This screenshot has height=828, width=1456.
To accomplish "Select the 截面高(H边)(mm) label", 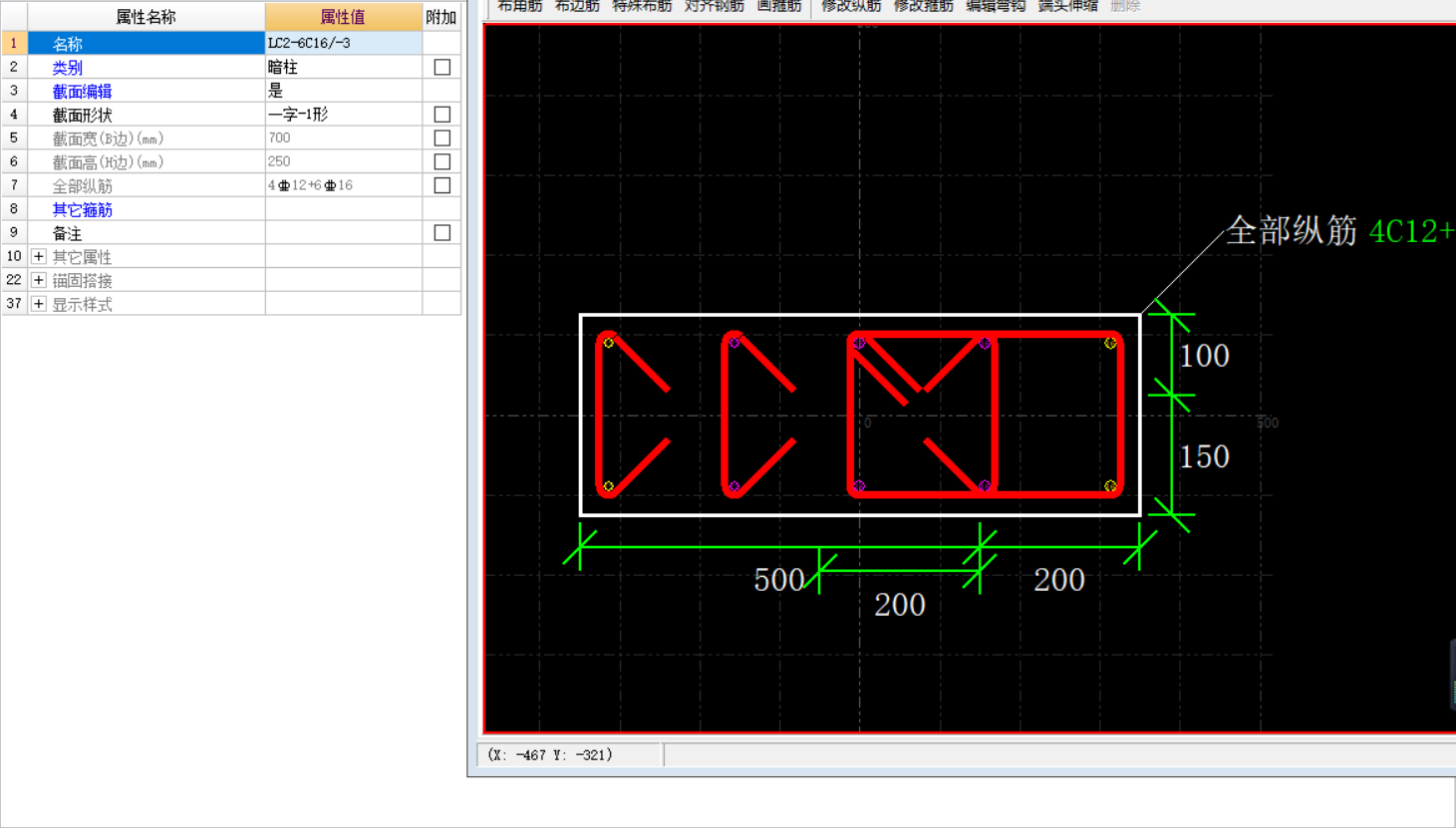I will pyautogui.click(x=108, y=162).
